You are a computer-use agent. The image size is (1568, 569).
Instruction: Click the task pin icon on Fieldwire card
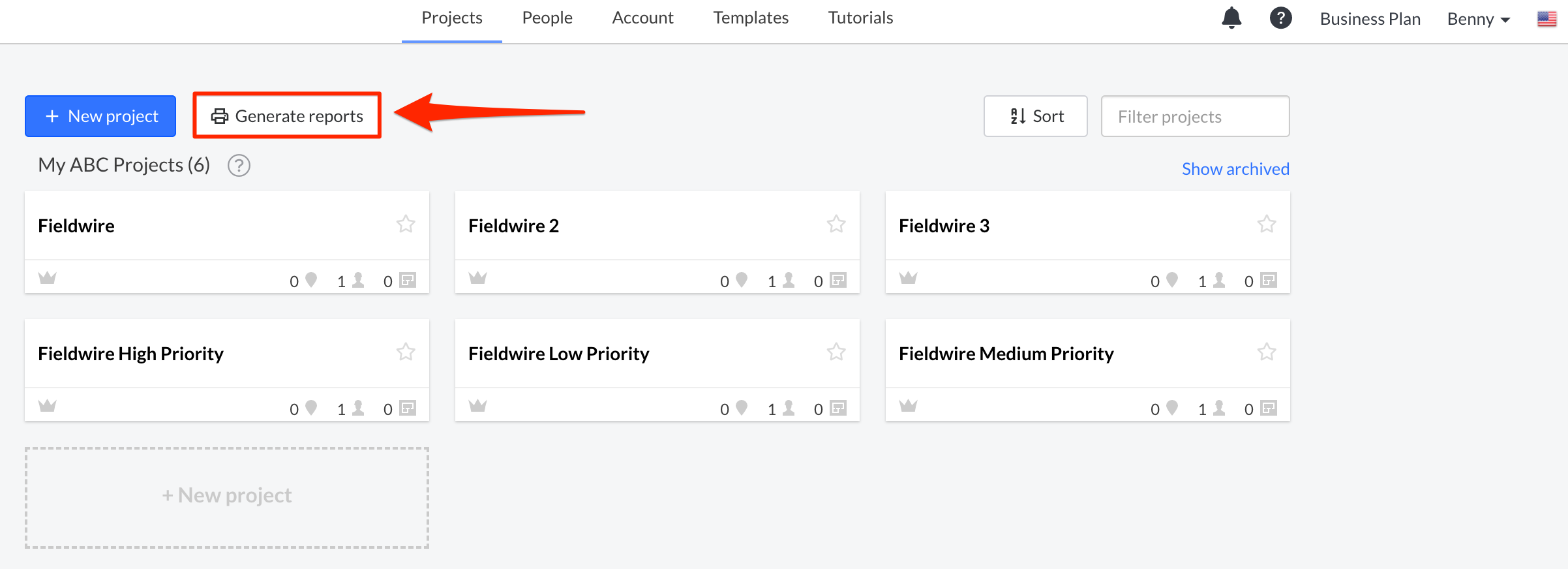pyautogui.click(x=311, y=280)
